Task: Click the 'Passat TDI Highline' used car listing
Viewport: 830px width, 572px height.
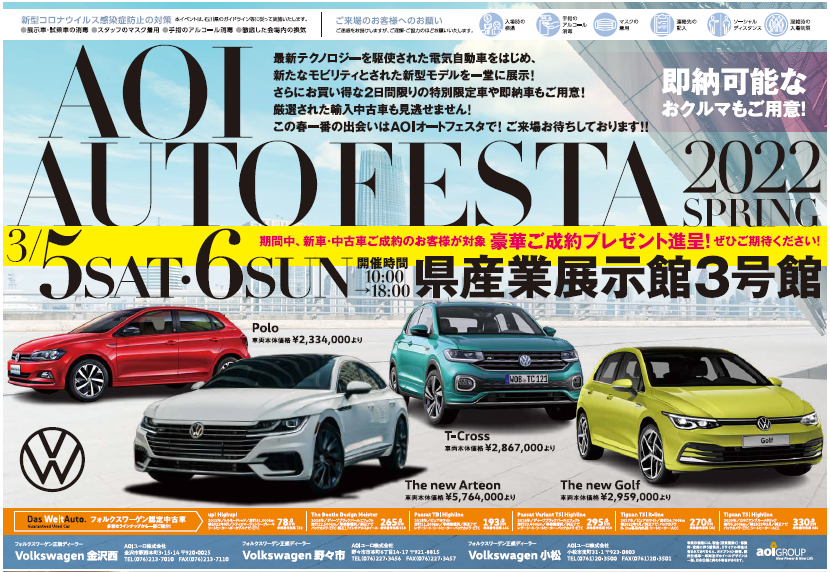Action: pos(461,521)
